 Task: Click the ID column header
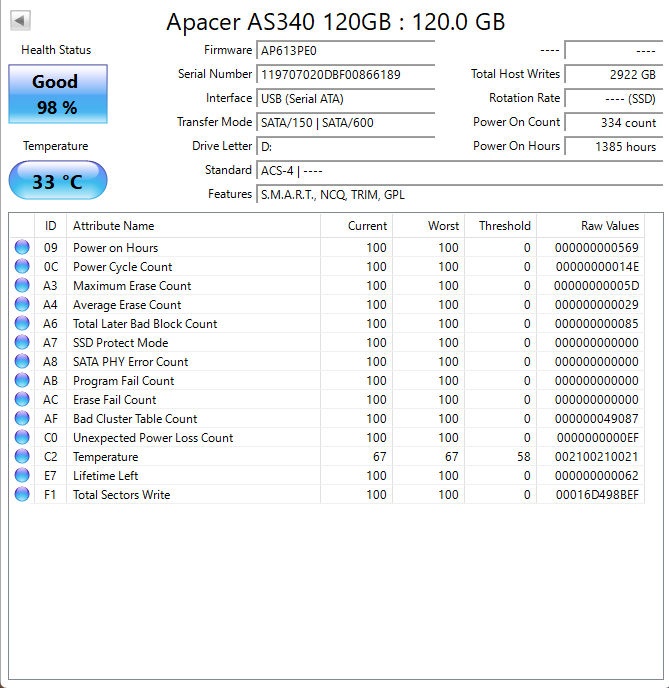pyautogui.click(x=50, y=226)
